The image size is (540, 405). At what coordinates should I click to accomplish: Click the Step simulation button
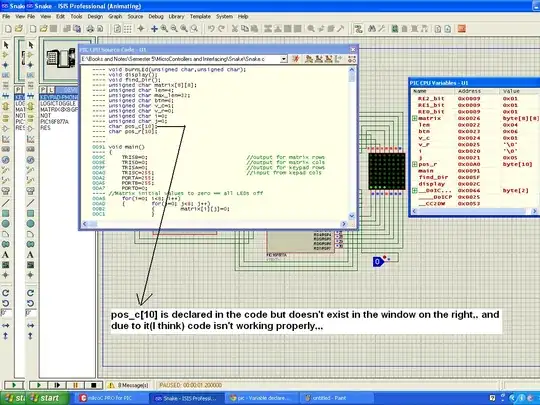[57, 385]
